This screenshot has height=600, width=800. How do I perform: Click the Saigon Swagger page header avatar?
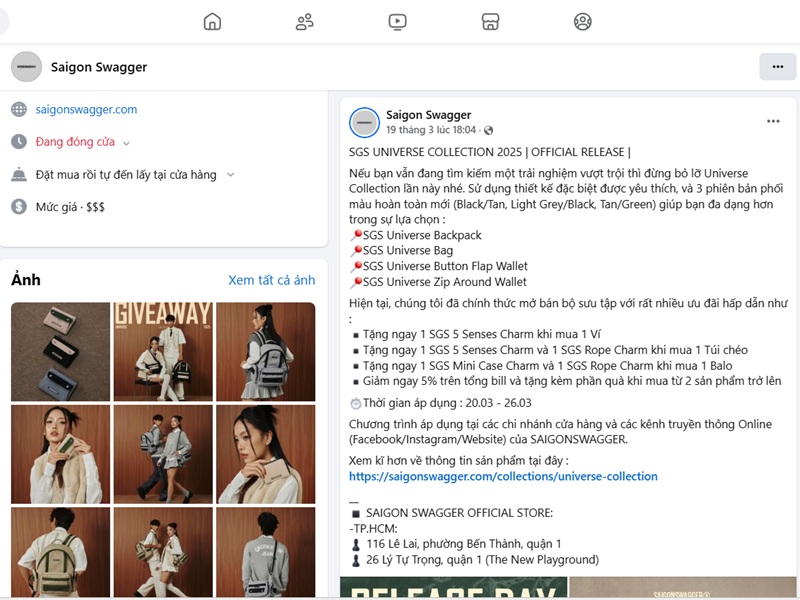click(x=27, y=66)
